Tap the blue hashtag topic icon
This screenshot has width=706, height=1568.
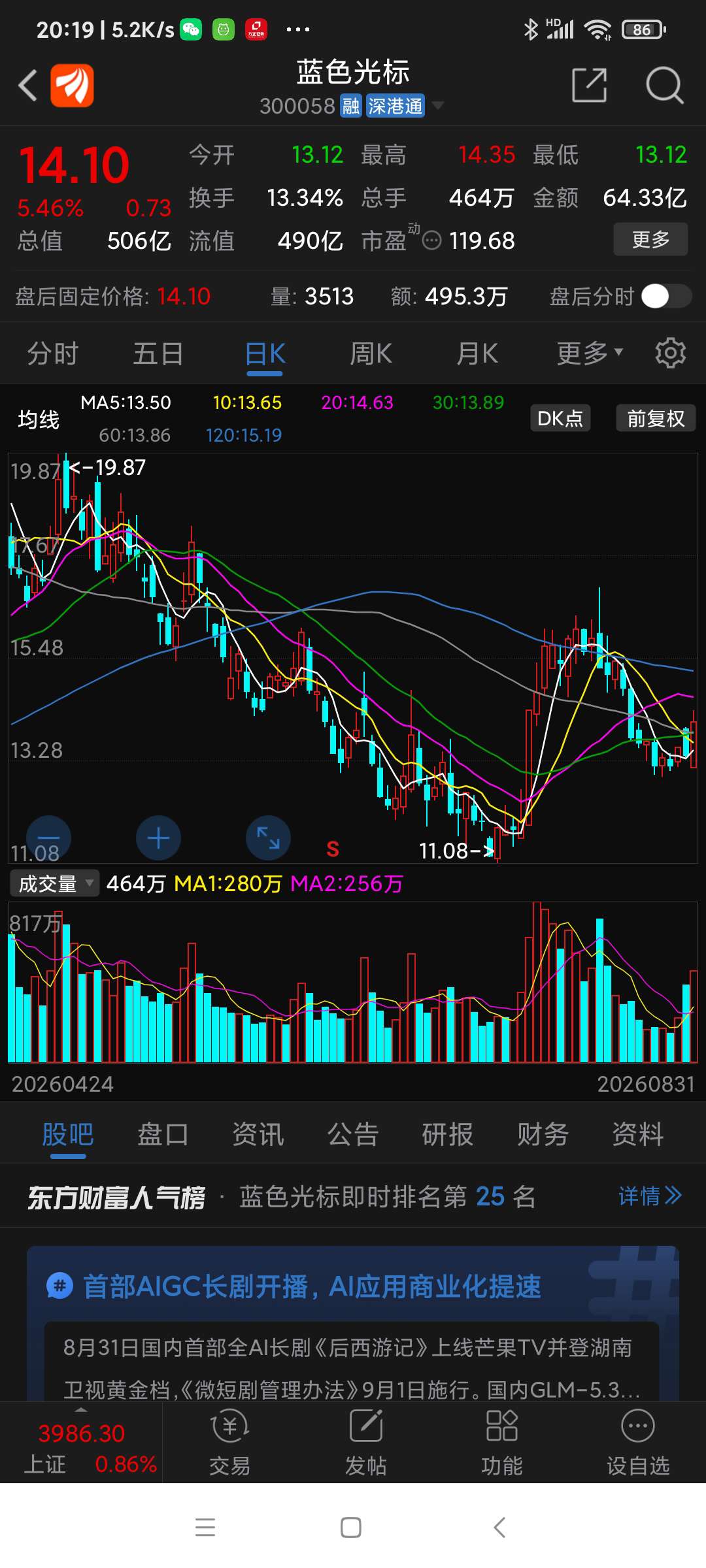[59, 1287]
